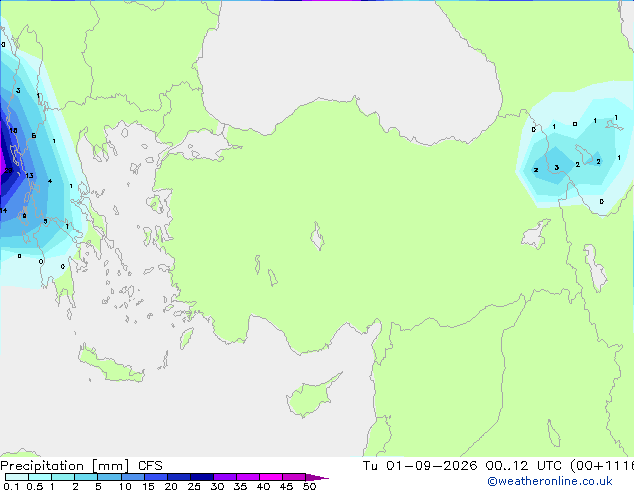The image size is (634, 490).
Task: Choose the 40–45 mm magenta legend swatch
Action: click(271, 477)
